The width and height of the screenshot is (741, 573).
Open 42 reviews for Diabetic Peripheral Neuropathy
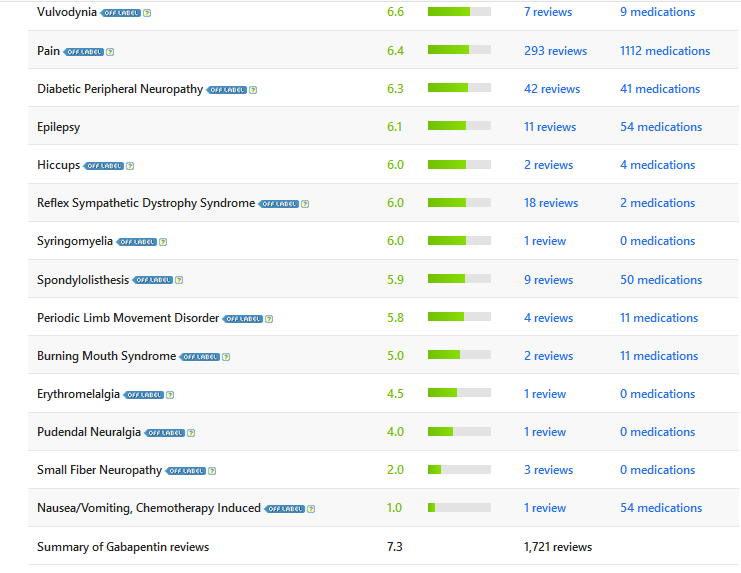(x=551, y=89)
